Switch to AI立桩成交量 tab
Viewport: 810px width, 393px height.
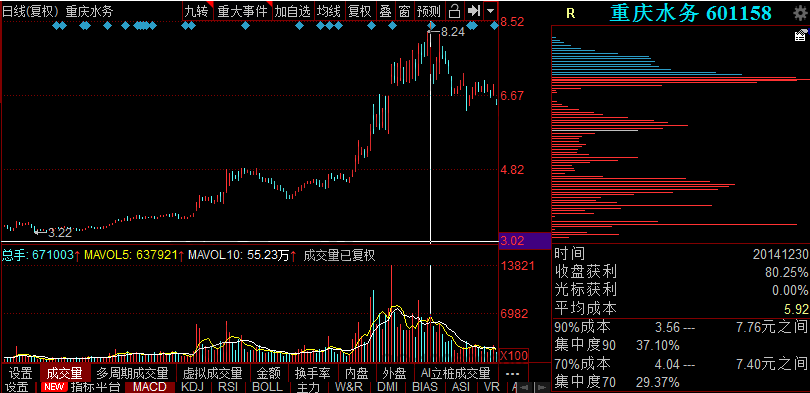click(455, 373)
